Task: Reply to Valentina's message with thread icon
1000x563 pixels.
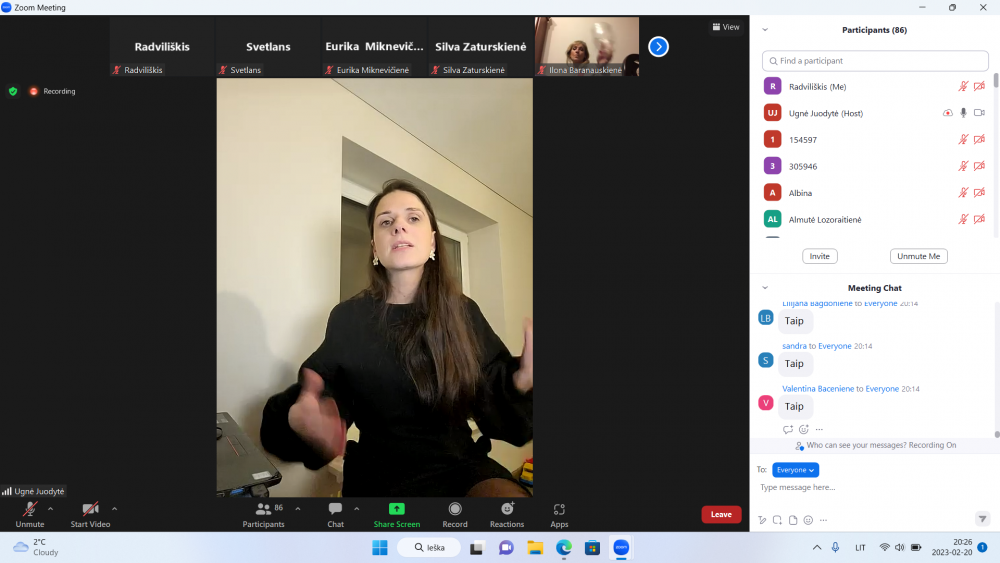Action: (x=788, y=429)
